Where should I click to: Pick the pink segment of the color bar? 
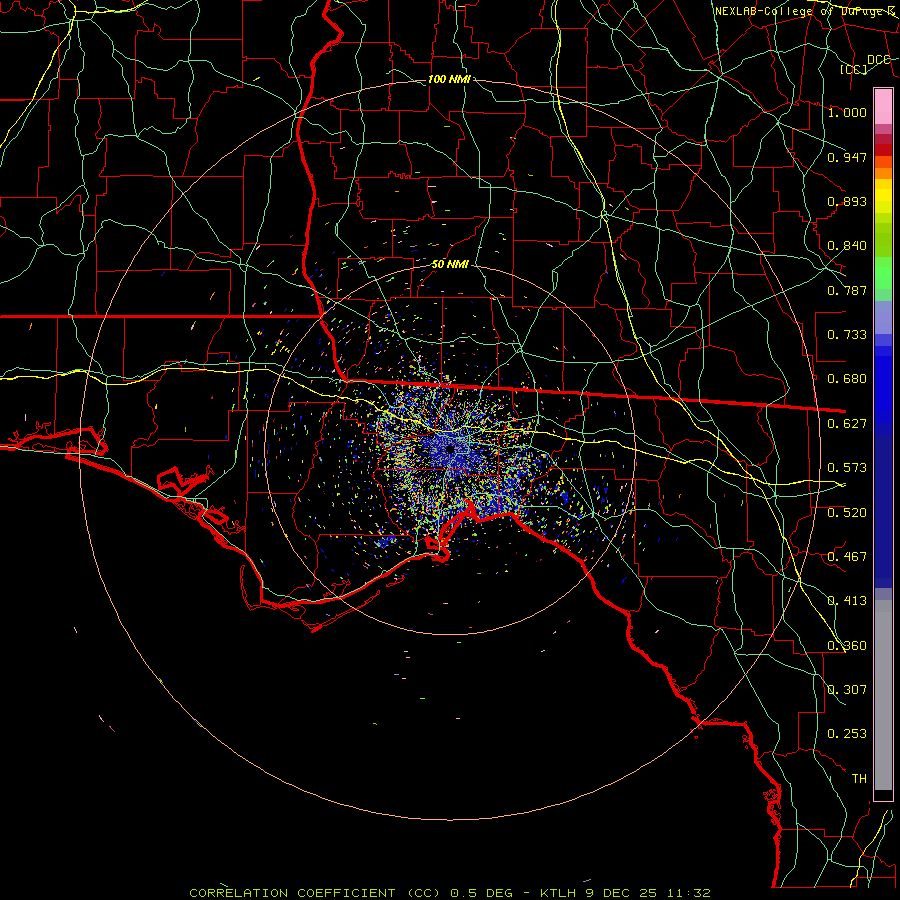coord(883,107)
